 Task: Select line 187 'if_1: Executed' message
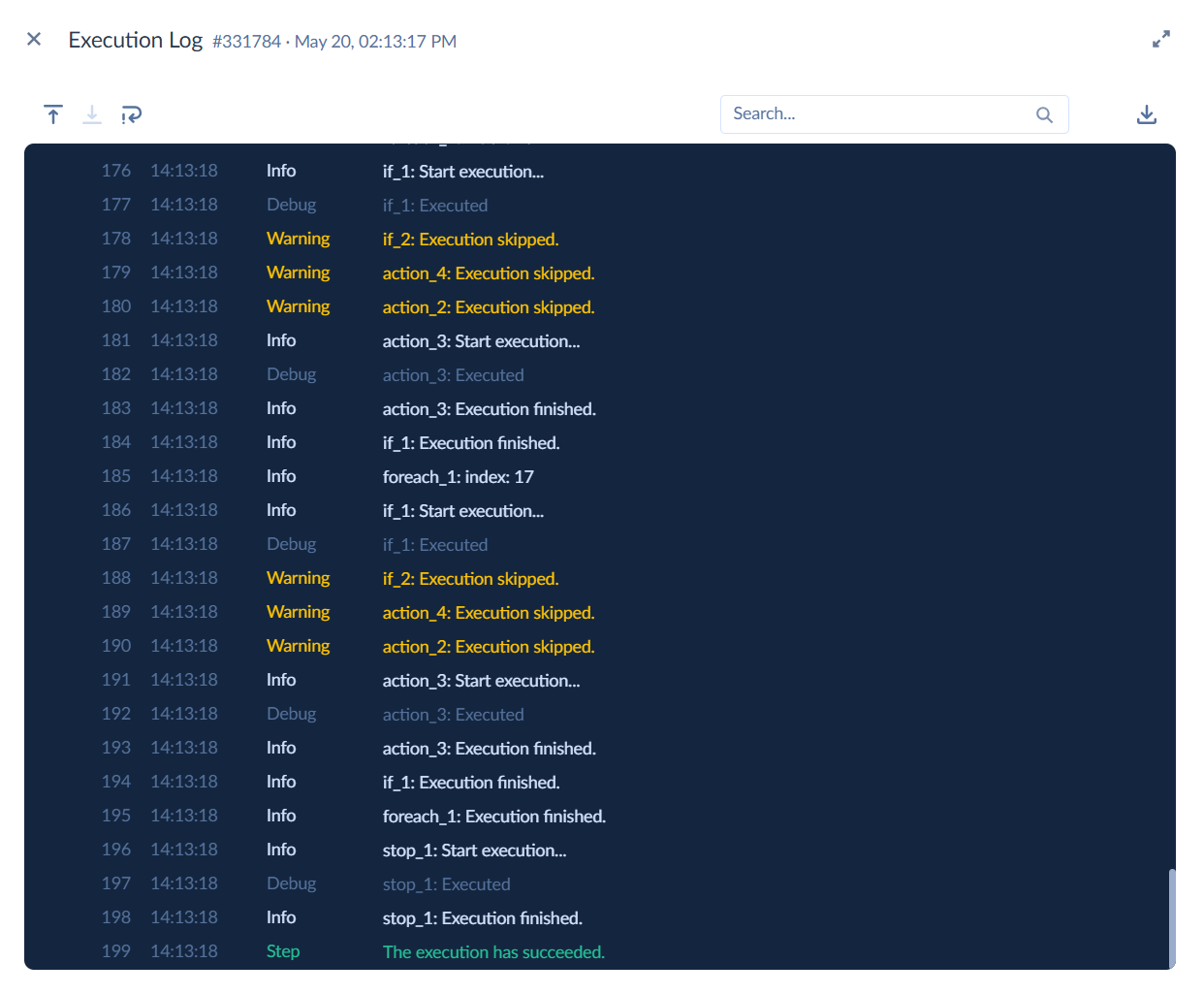pyautogui.click(x=435, y=545)
